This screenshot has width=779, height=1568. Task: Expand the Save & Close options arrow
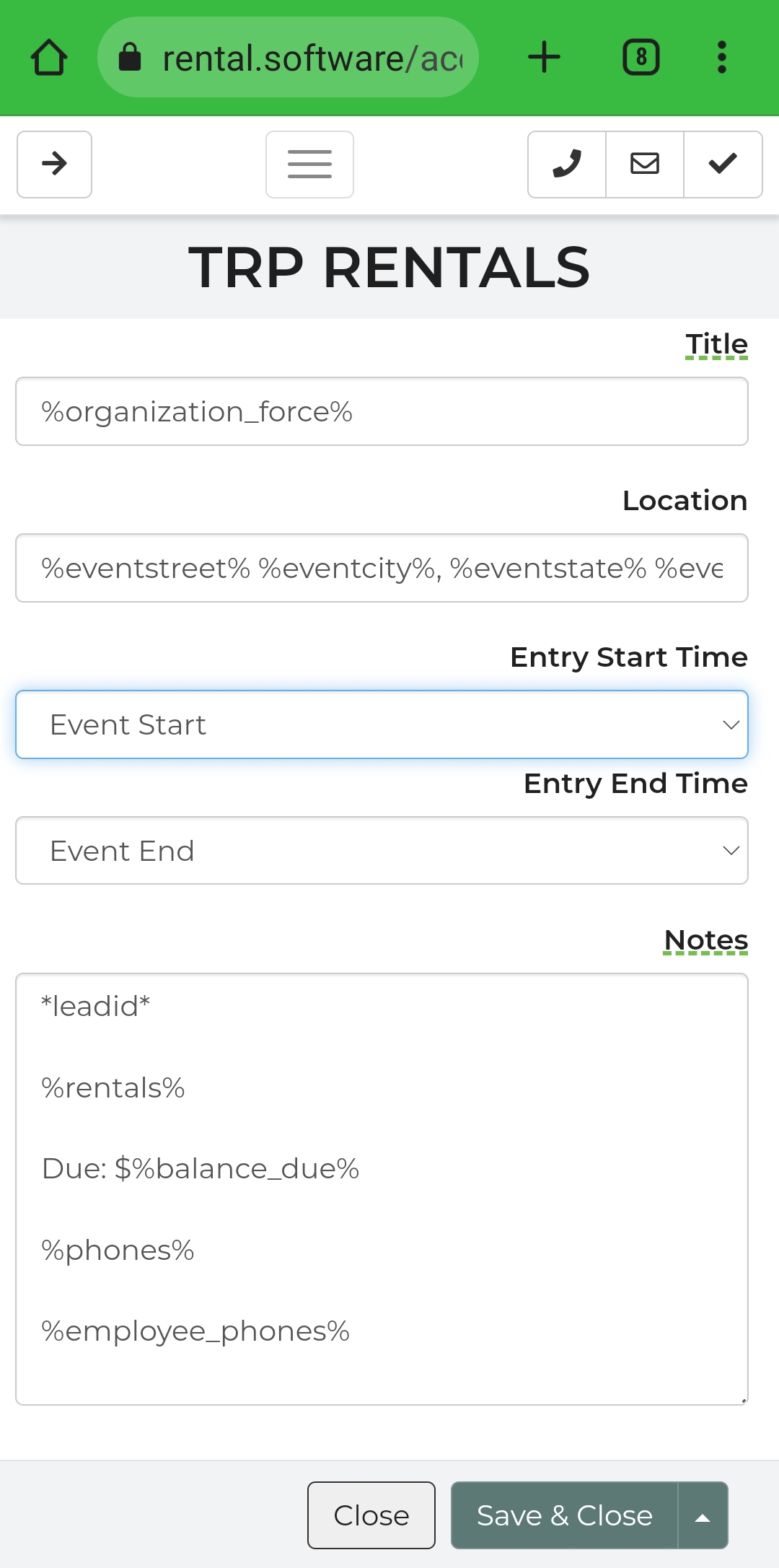pyautogui.click(x=703, y=1515)
